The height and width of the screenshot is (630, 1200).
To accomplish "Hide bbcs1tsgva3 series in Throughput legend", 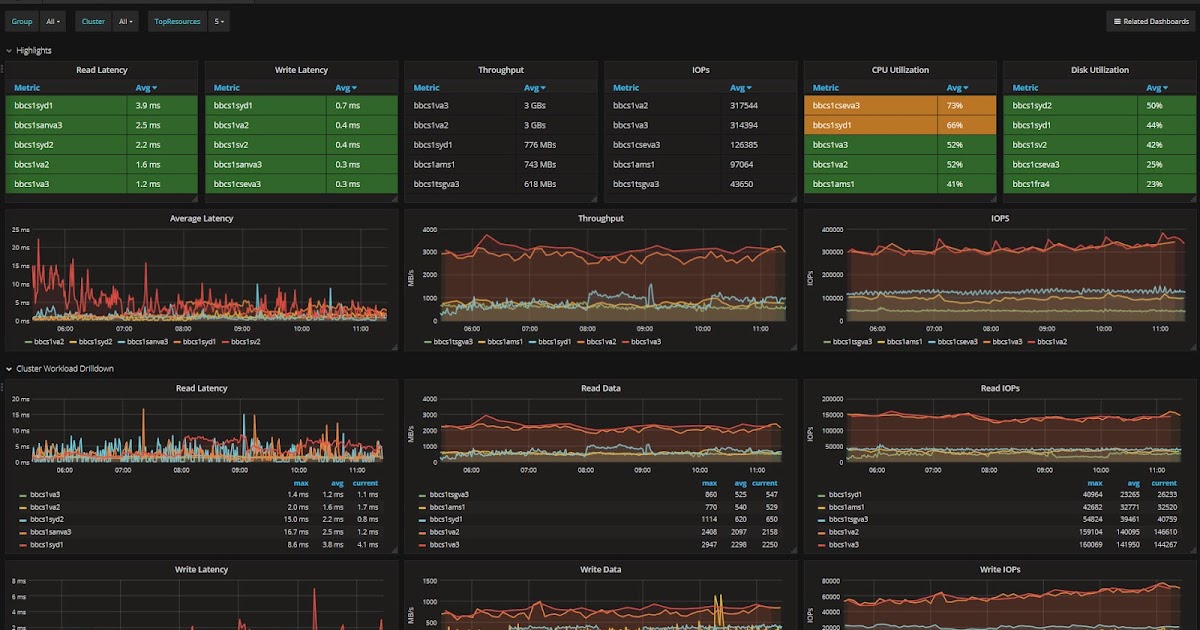I will (x=455, y=340).
